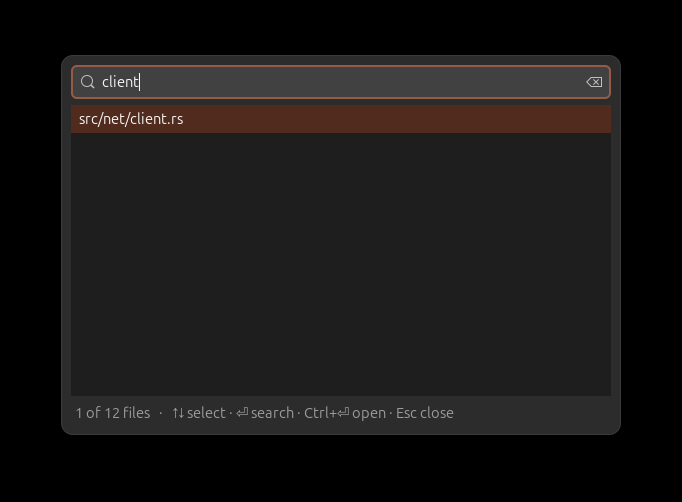The height and width of the screenshot is (502, 682).
Task: Click the dialog padding above search field
Action: pos(341,60)
